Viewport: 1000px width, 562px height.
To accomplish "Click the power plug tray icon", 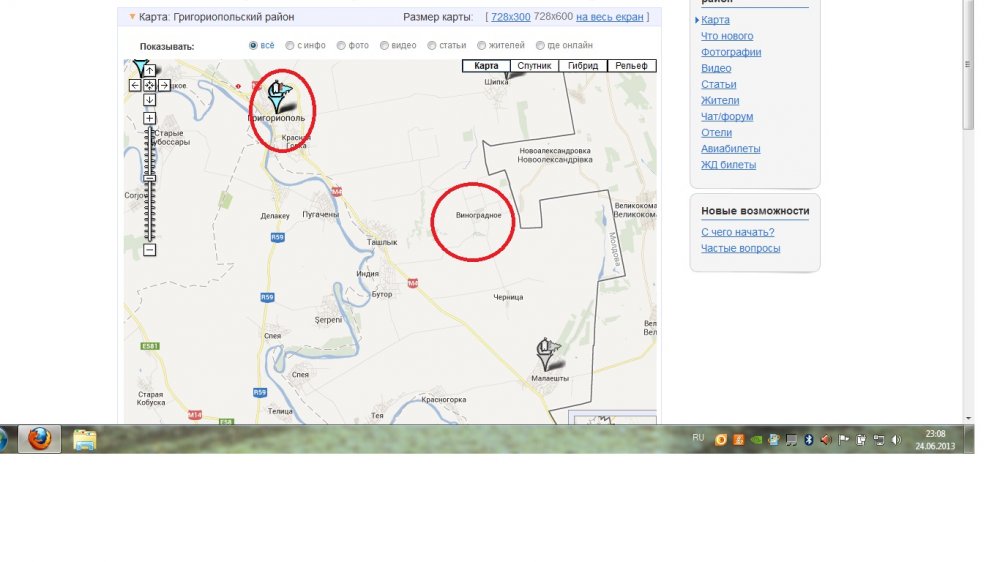I will coord(861,440).
